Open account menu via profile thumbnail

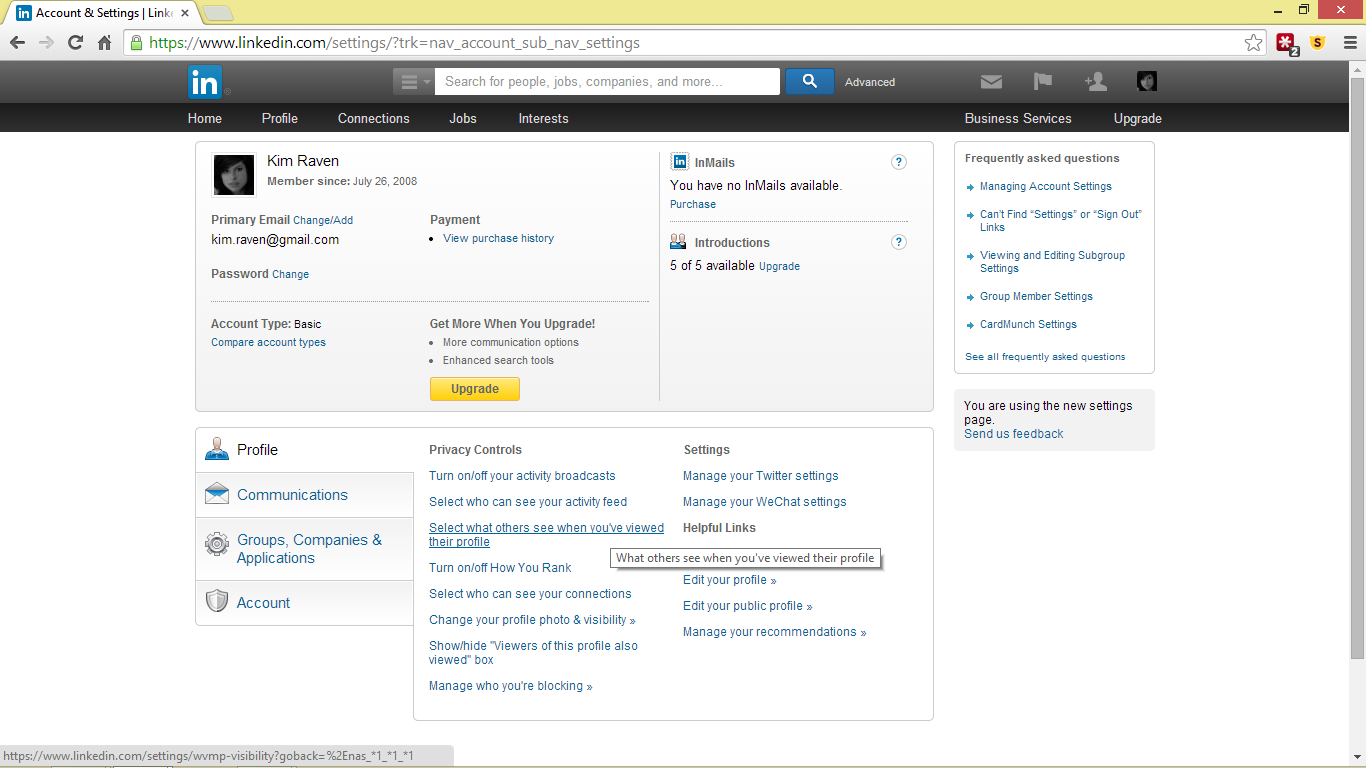[x=1147, y=82]
